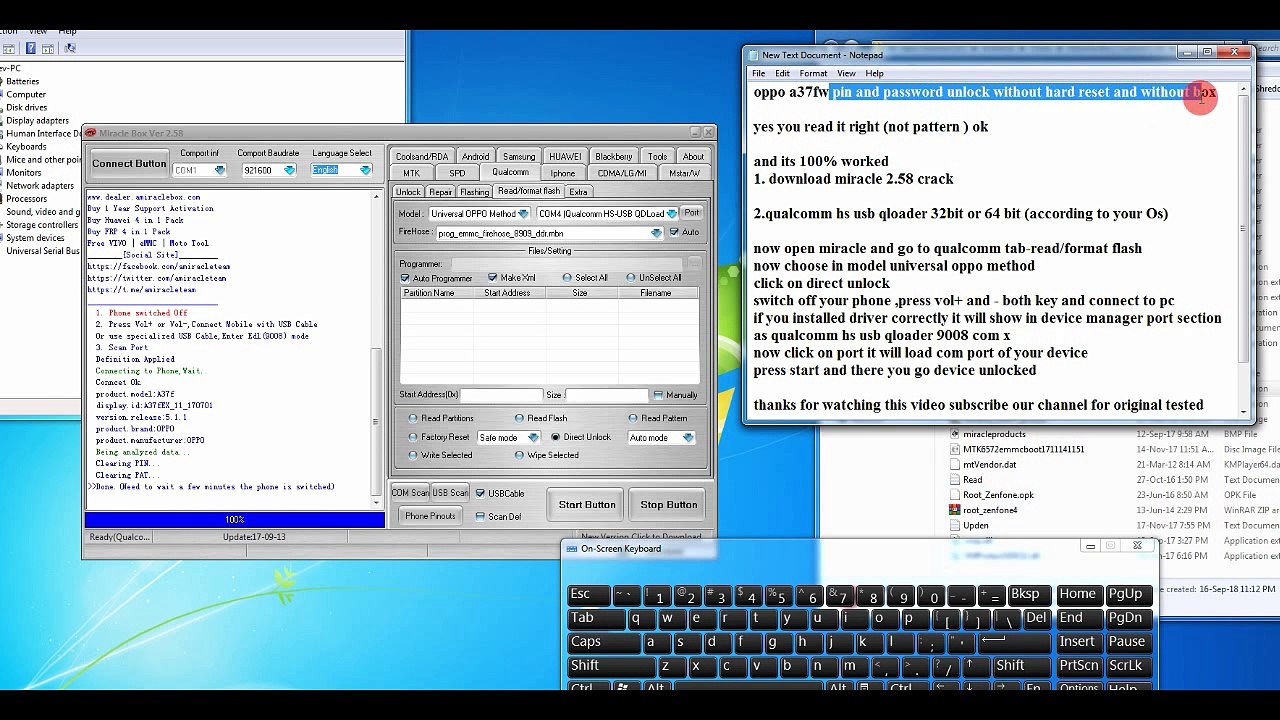Select the Direct Unlock radio button
The image size is (1280, 720).
tap(555, 437)
